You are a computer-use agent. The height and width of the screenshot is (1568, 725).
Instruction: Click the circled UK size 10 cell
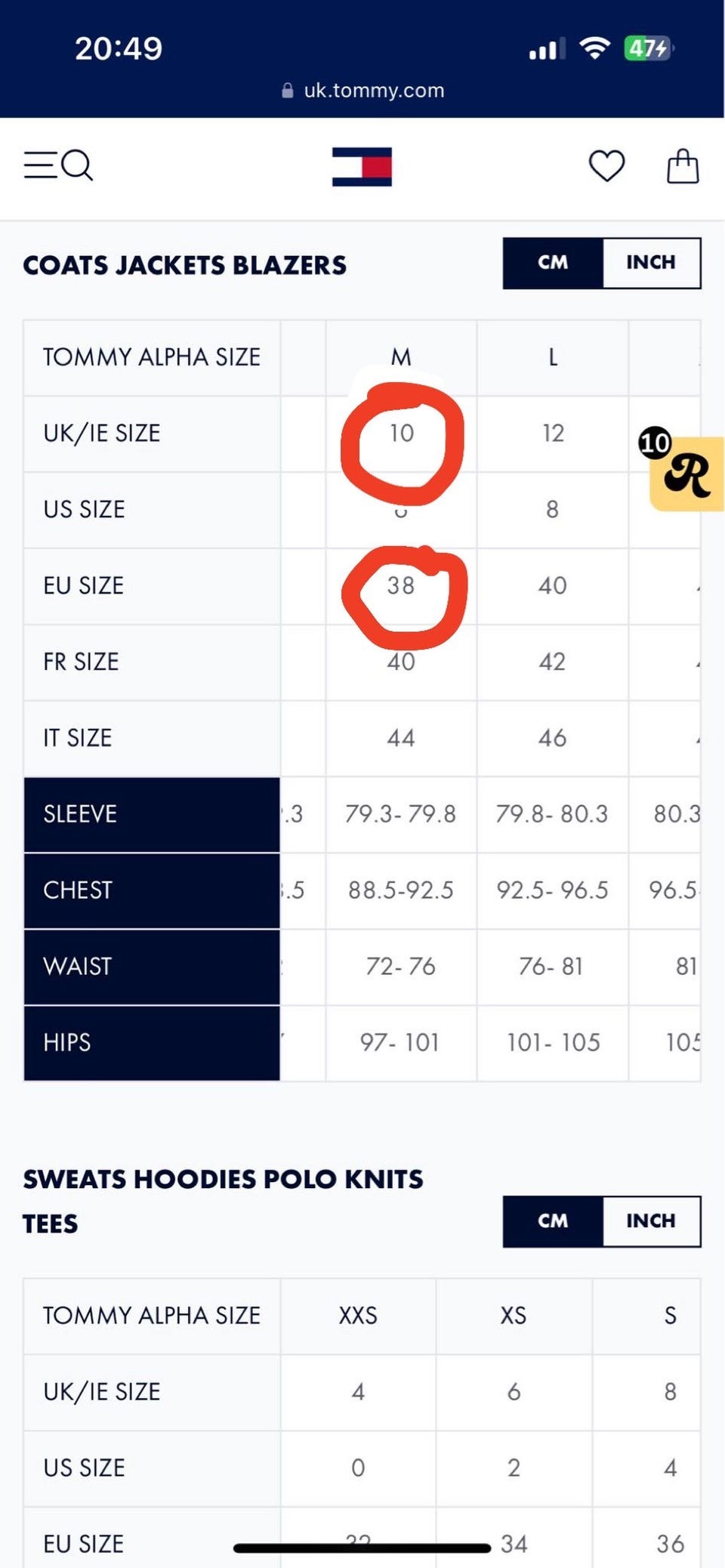(x=401, y=434)
